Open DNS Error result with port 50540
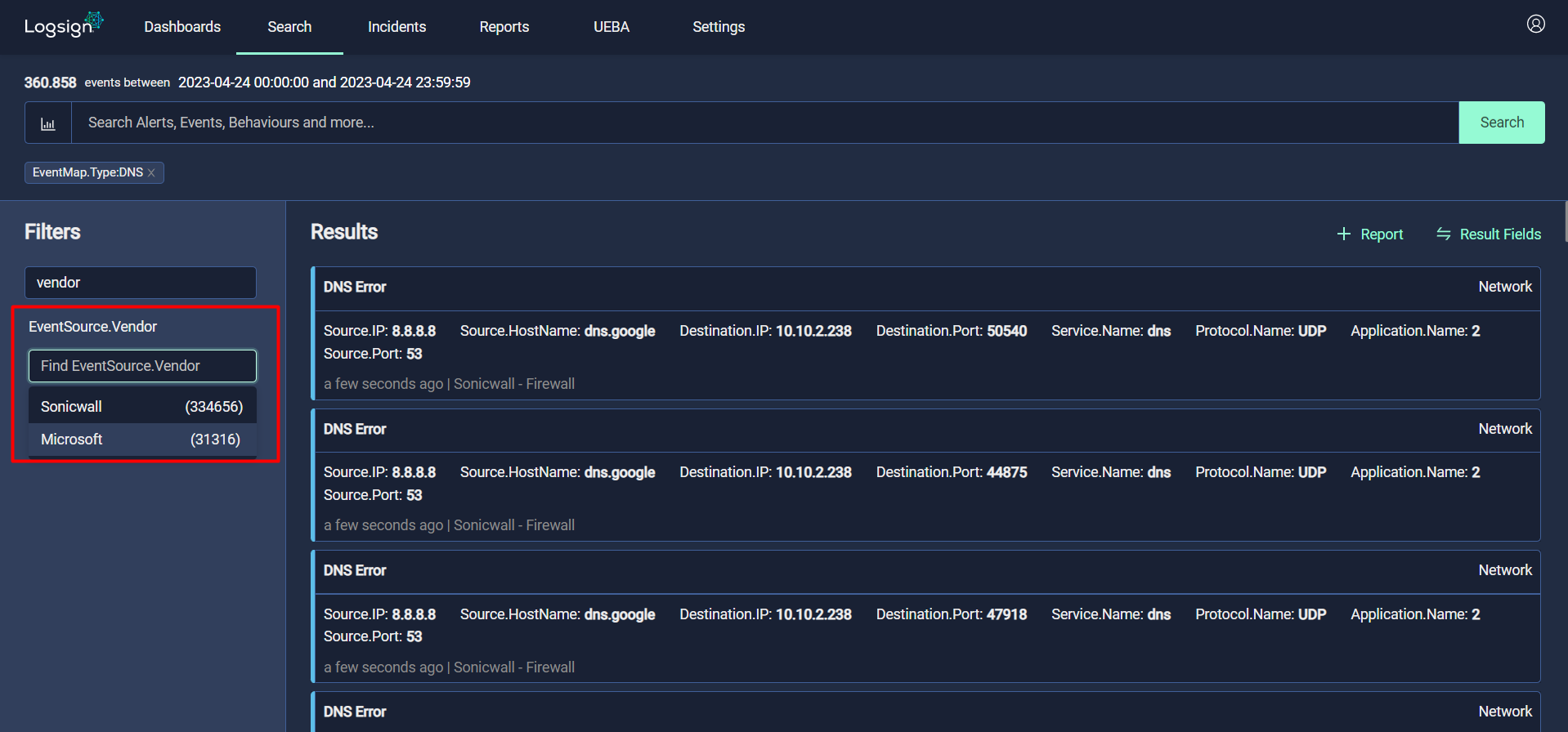1568x732 pixels. 926,333
